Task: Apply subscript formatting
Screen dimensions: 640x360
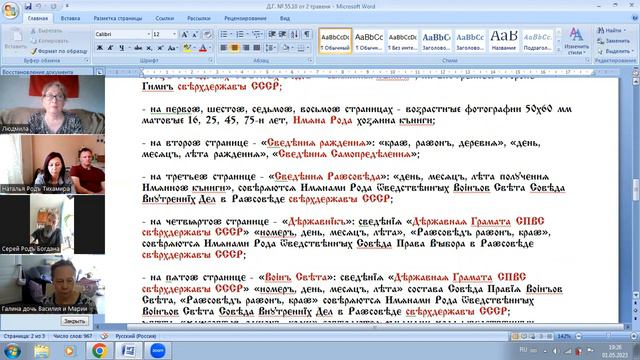Action: tap(149, 48)
